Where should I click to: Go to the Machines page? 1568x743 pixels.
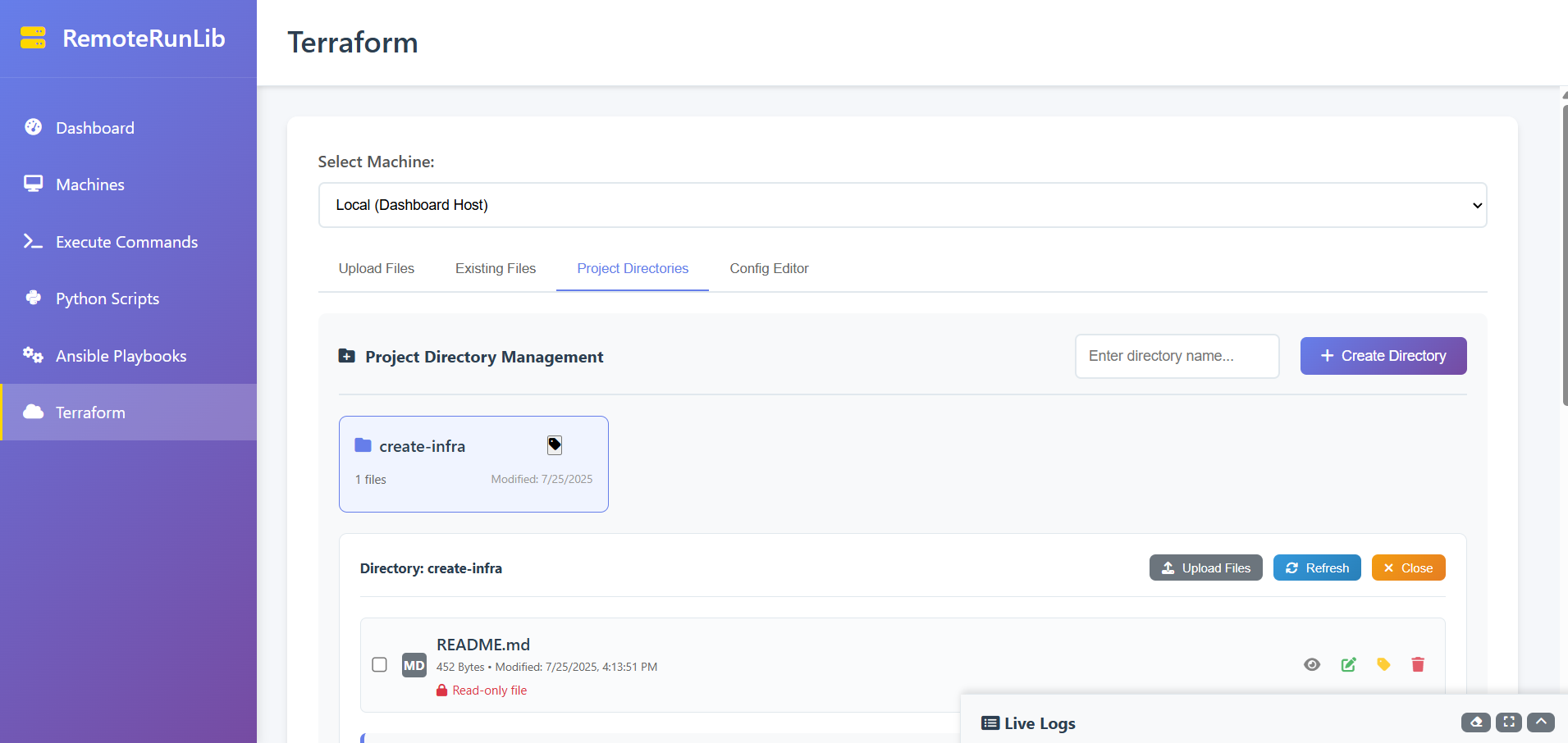pos(128,185)
